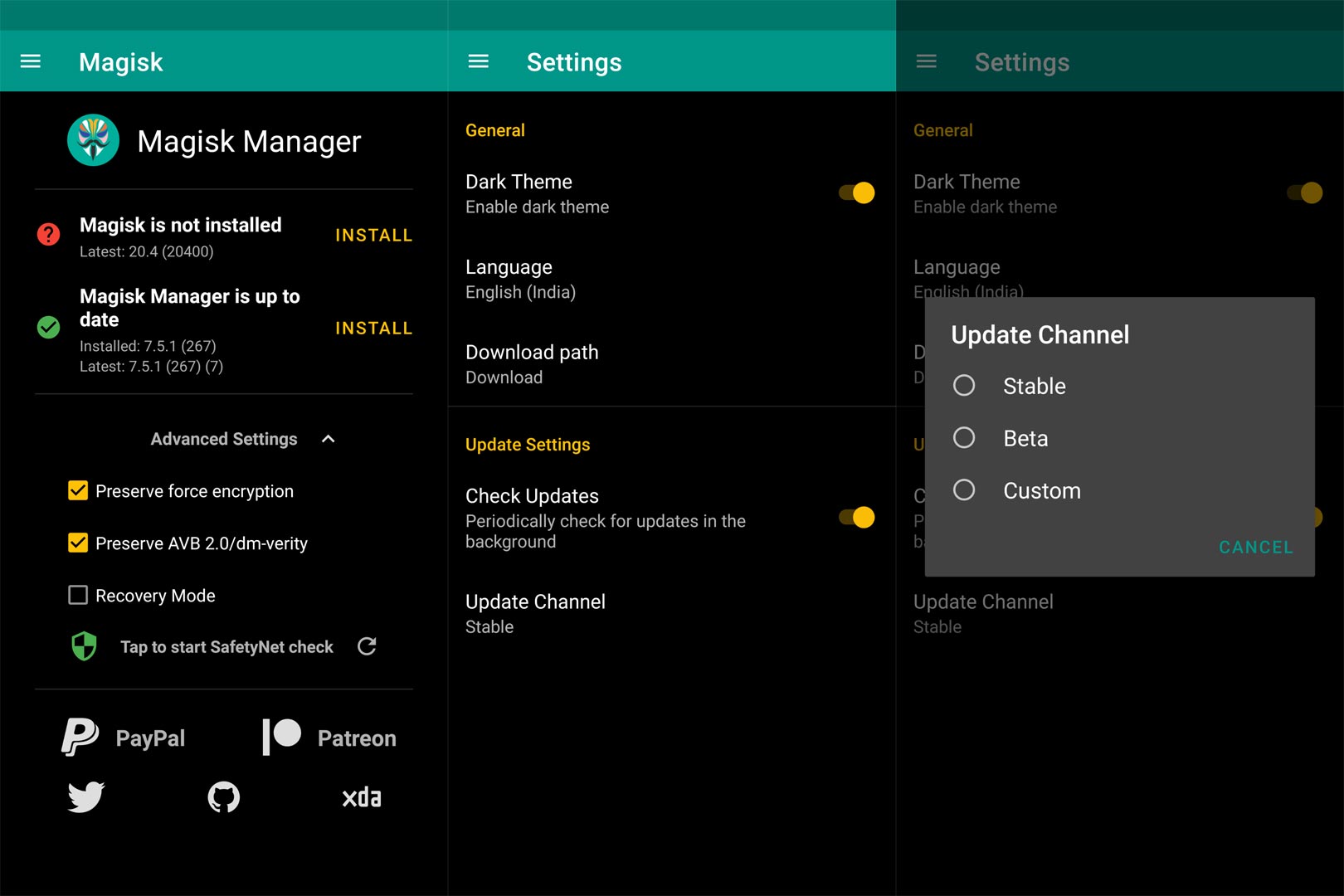Viewport: 1344px width, 896px height.
Task: Uncheck Preserve AVB 2.0/dm-verity
Action: (78, 543)
